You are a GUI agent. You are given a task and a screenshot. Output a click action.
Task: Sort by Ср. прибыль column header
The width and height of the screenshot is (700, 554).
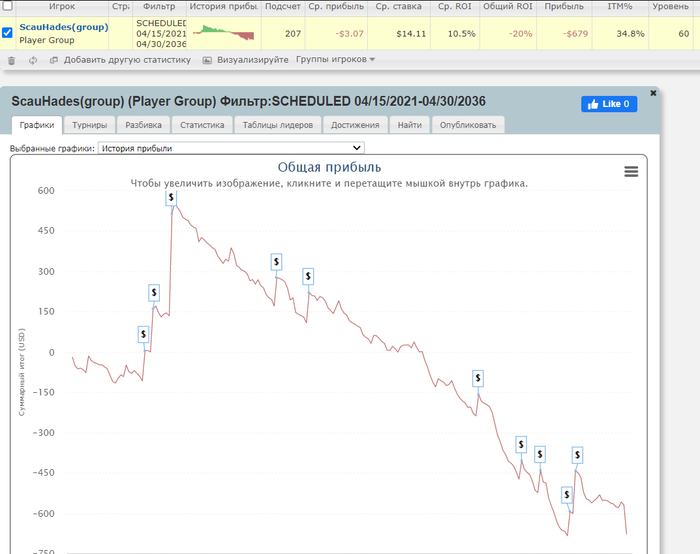coord(336,6)
